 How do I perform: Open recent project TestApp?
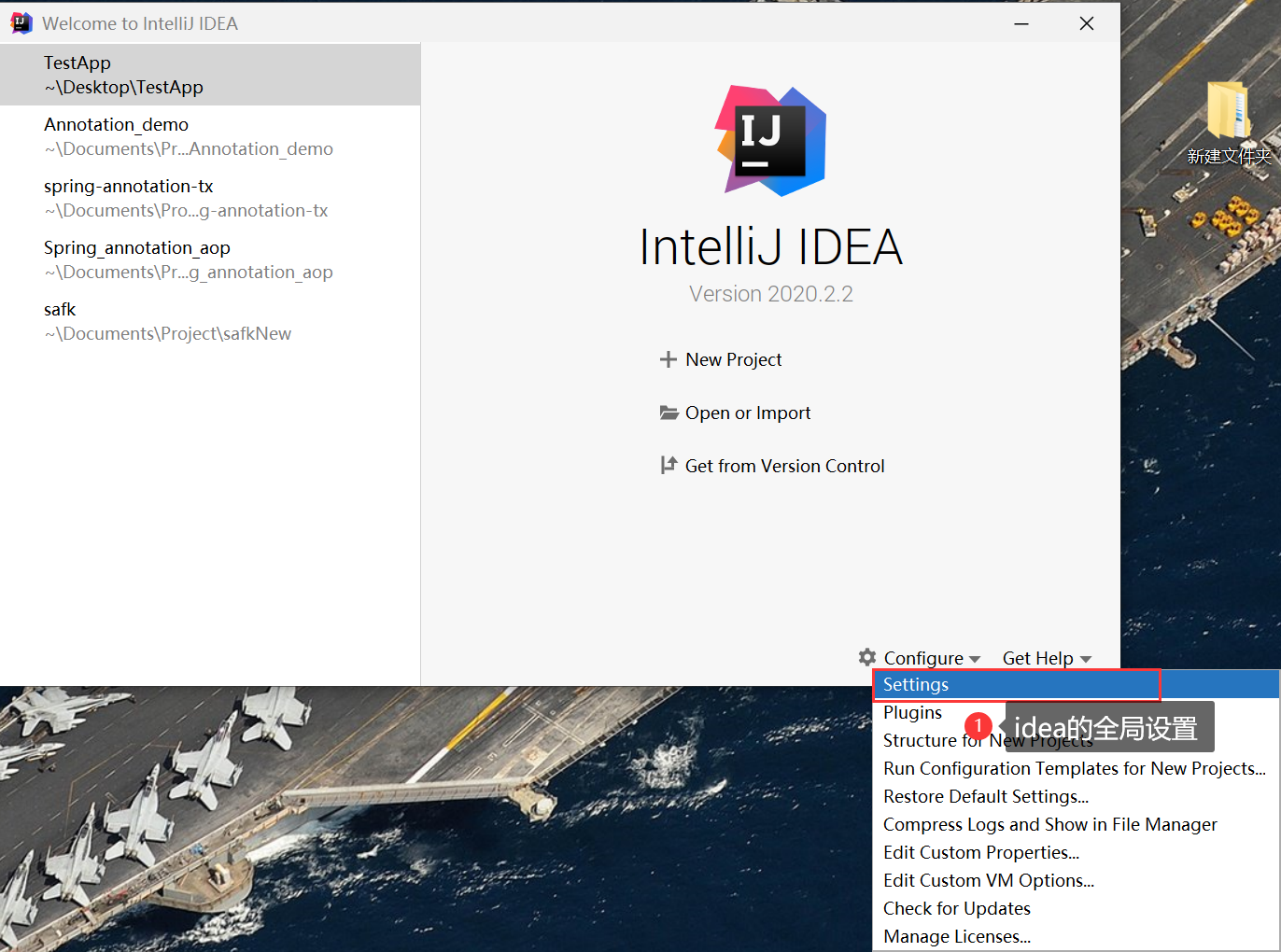coord(210,75)
